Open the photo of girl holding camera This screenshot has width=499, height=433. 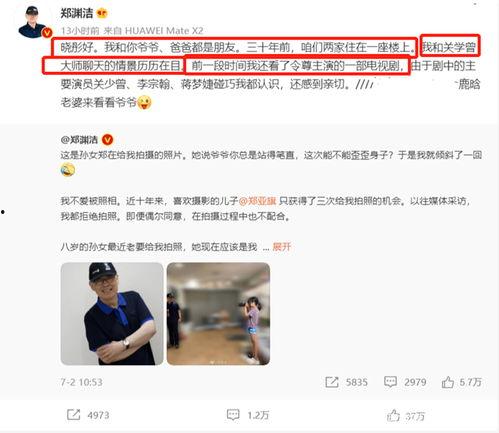[x=218, y=314]
